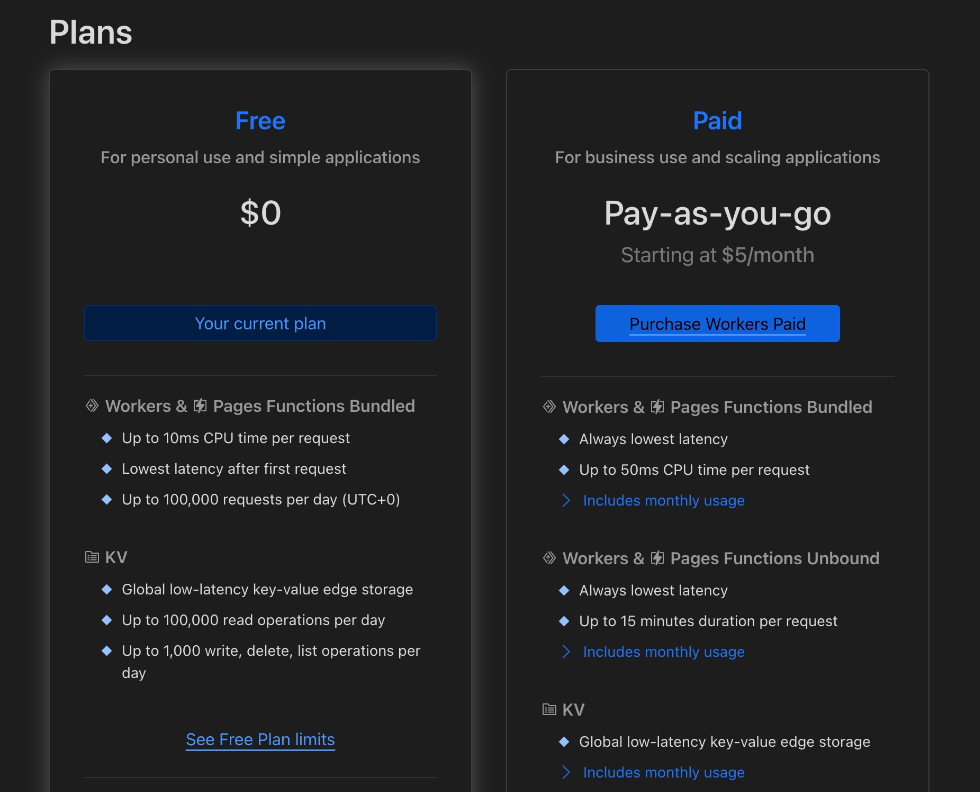Click 'Global low-latency key-value edge storage' in Paid plan
The width and height of the screenshot is (980, 792).
[724, 742]
